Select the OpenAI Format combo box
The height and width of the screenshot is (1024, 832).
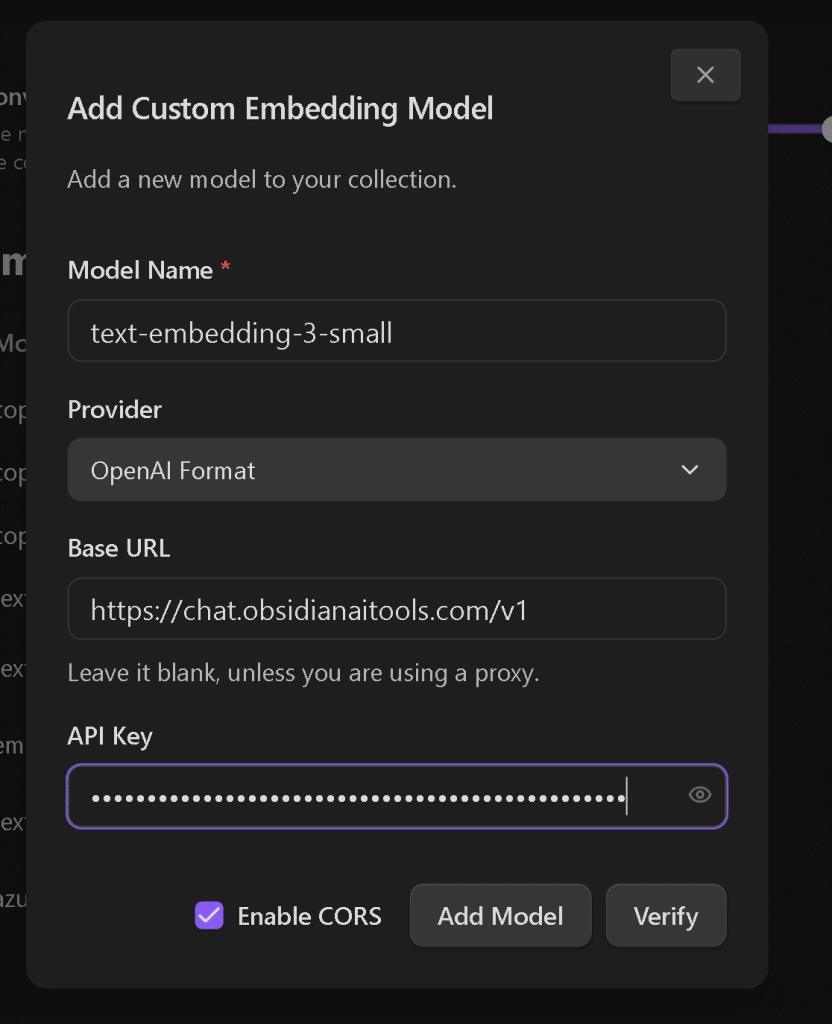click(x=396, y=469)
